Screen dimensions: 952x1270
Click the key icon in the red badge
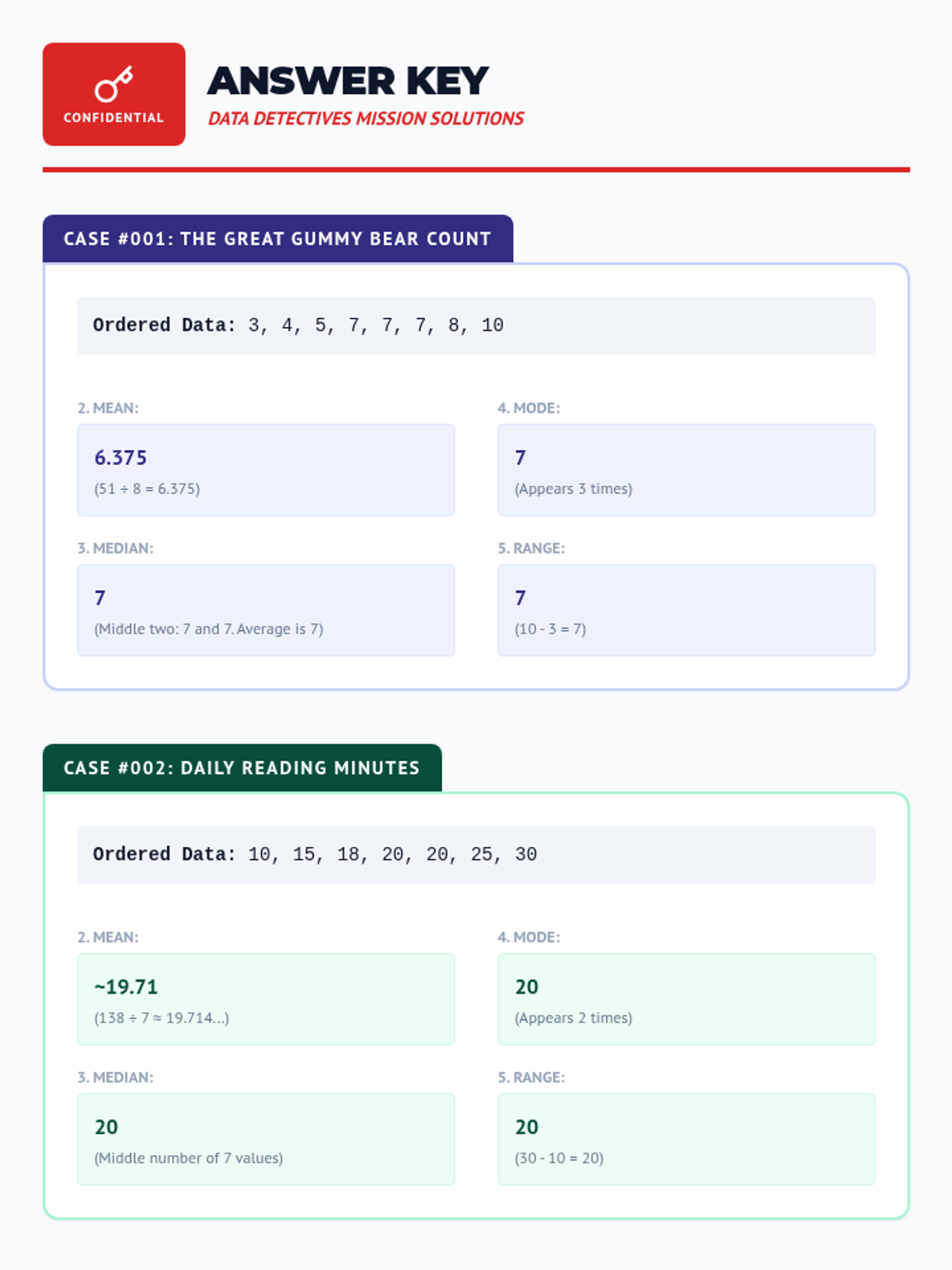pos(113,84)
